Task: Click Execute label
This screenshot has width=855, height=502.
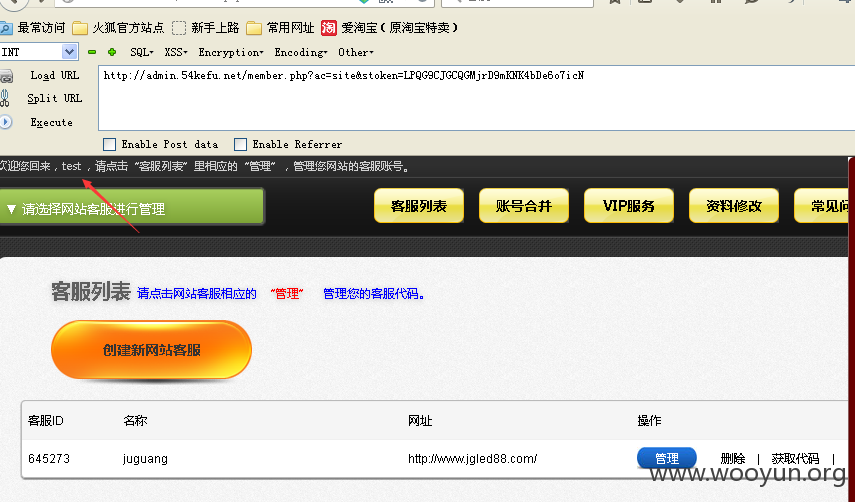Action: click(51, 123)
